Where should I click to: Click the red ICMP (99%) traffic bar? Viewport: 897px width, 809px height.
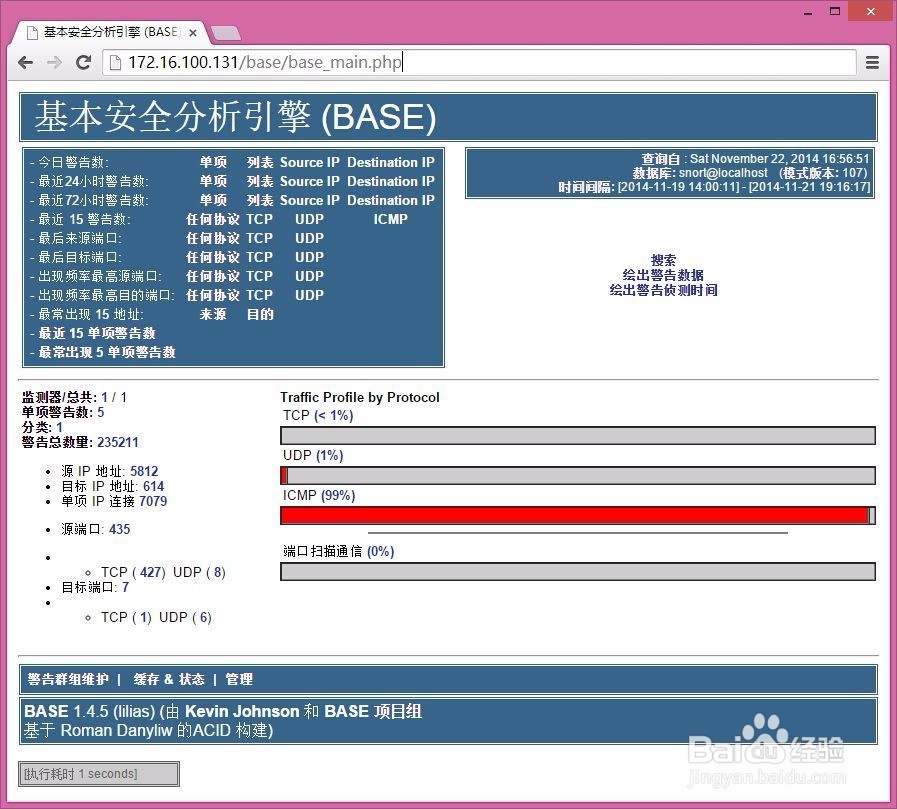coord(575,515)
